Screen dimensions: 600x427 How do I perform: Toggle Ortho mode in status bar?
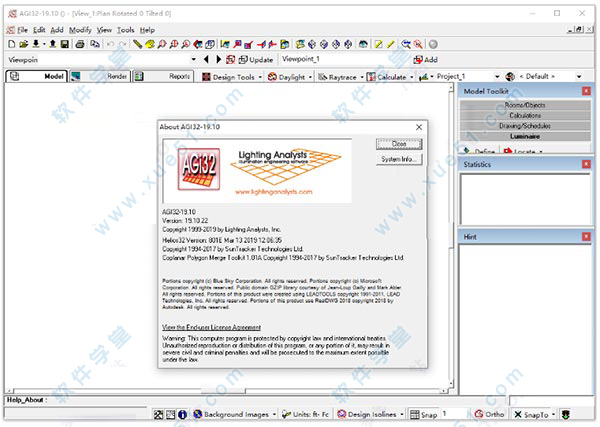tap(489, 414)
